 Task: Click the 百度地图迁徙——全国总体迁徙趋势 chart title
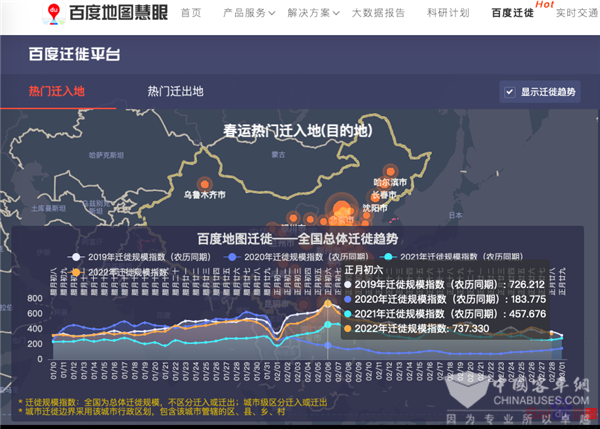(298, 239)
